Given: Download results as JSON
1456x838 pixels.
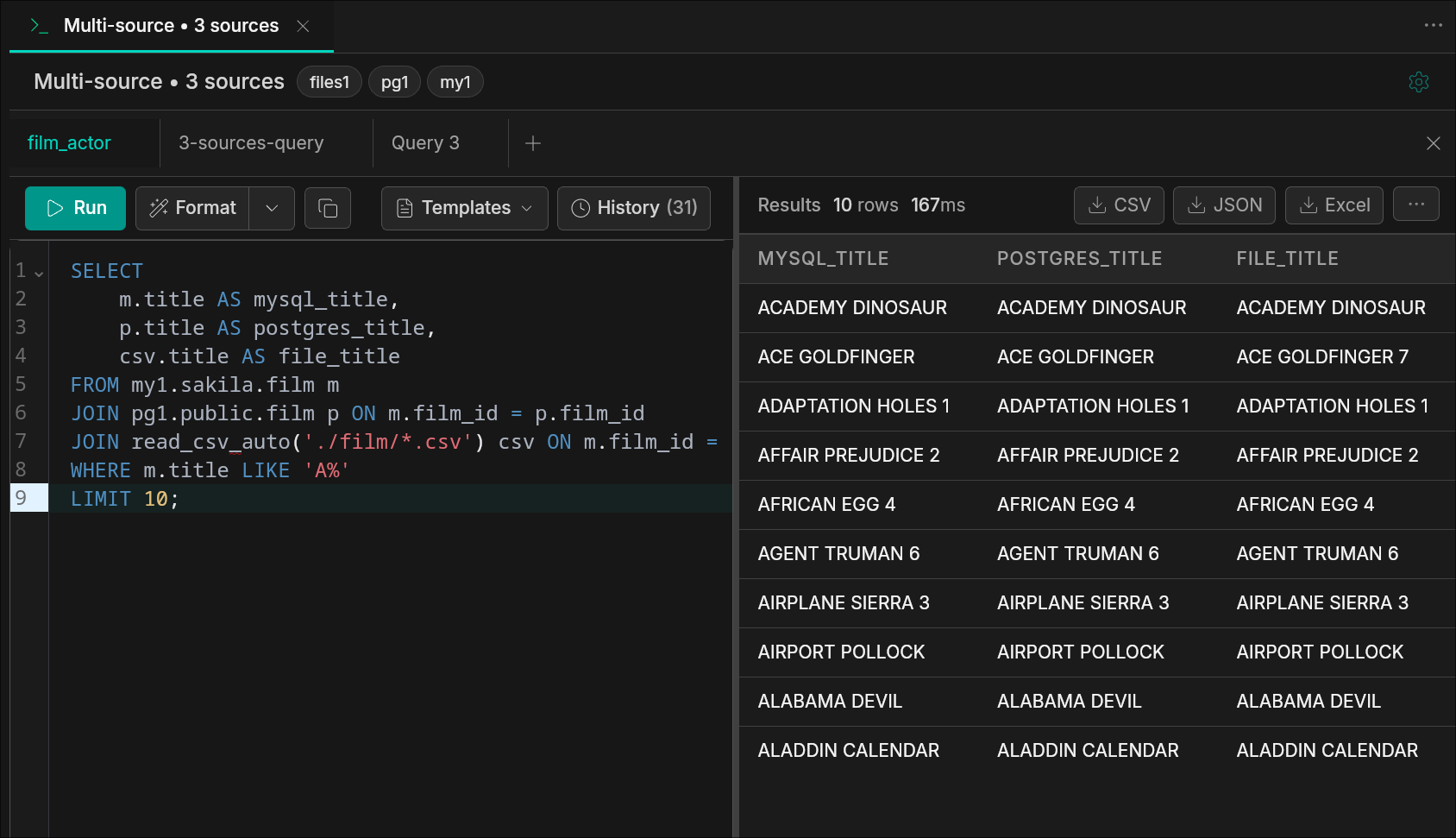Looking at the screenshot, I should point(1224,205).
